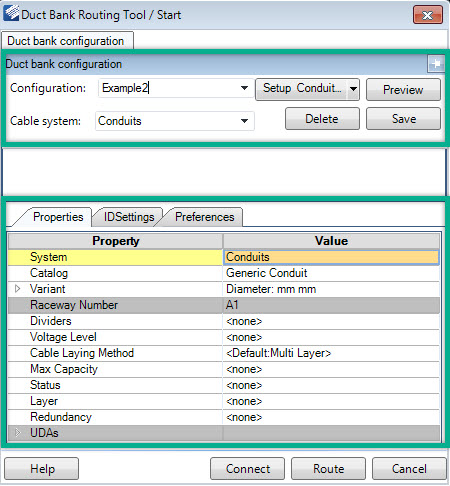Select the Raceway Number value A1
This screenshot has width=450, height=486.
(331, 305)
